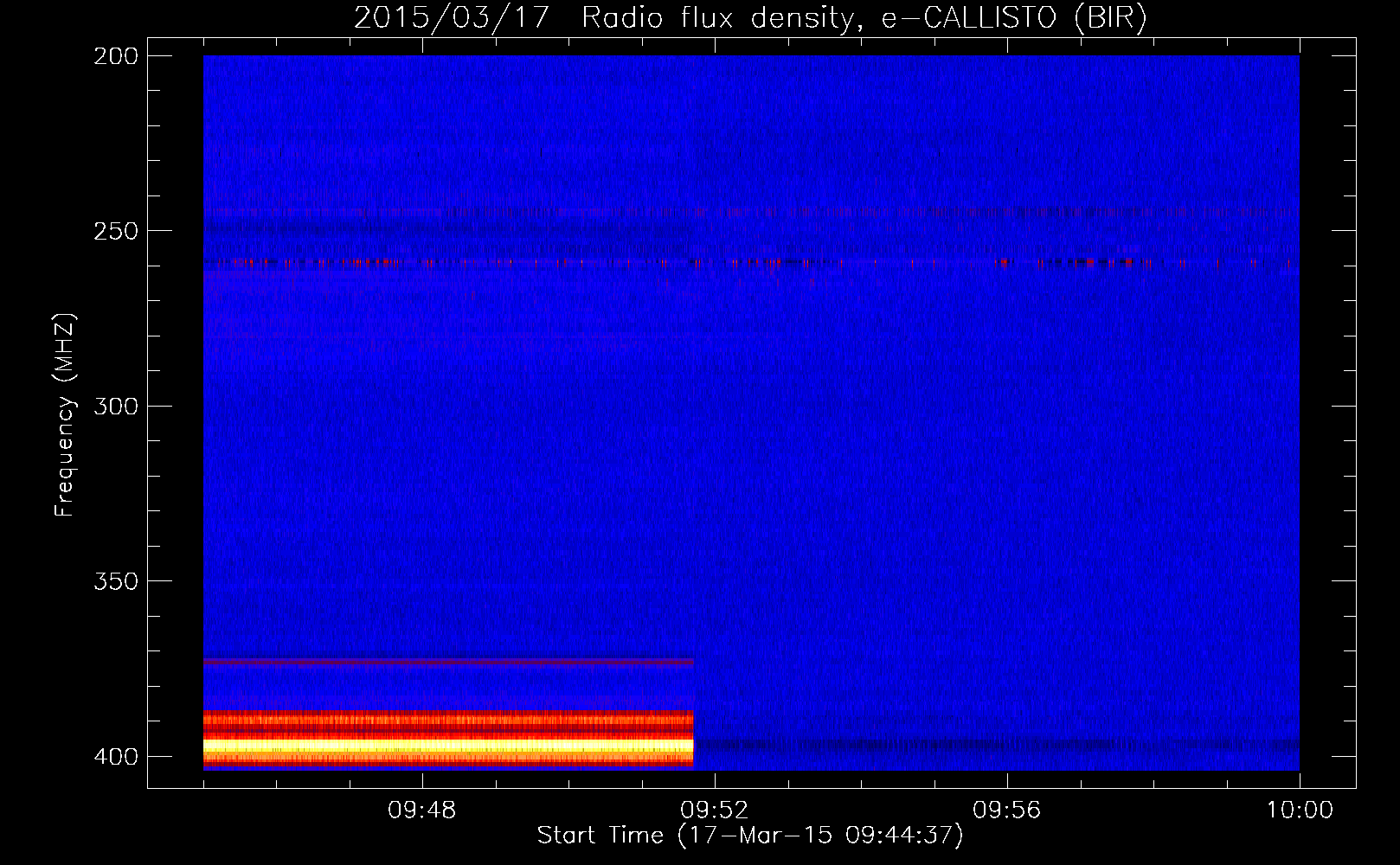Click the 10:00 time tick label
Image resolution: width=1400 pixels, height=865 pixels.
pos(1300,811)
